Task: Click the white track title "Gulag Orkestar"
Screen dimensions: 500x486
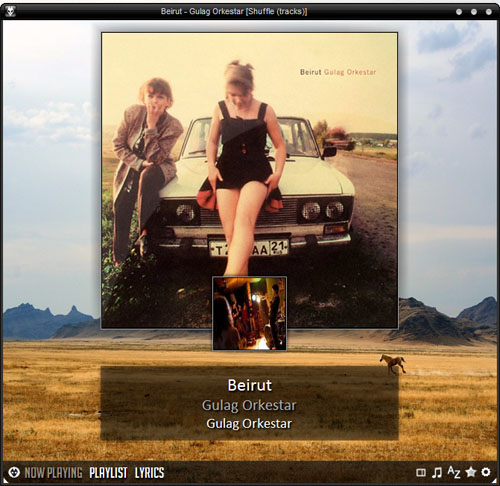Action: tap(249, 424)
